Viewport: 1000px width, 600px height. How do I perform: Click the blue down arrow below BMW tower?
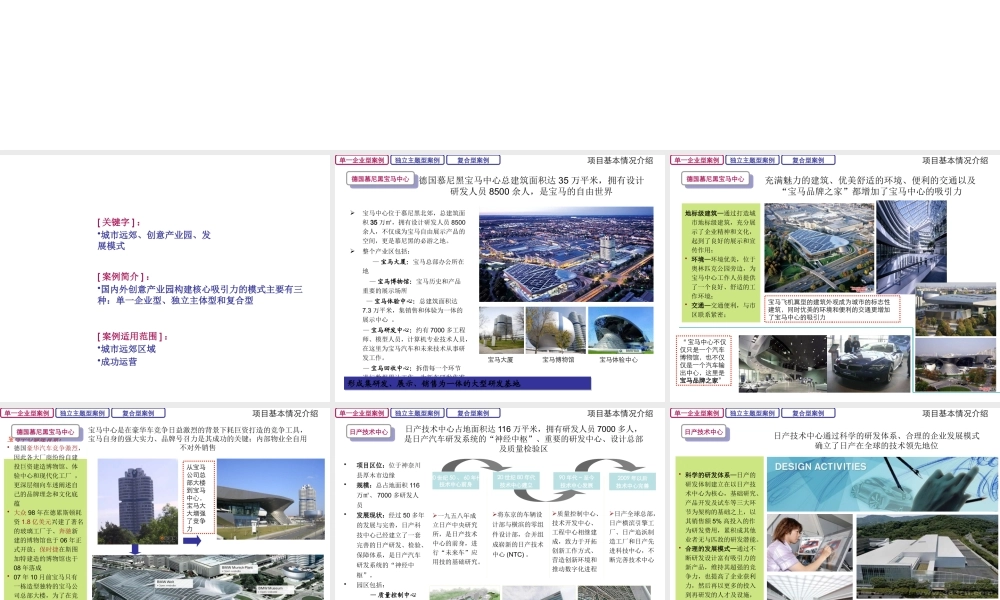pos(135,549)
